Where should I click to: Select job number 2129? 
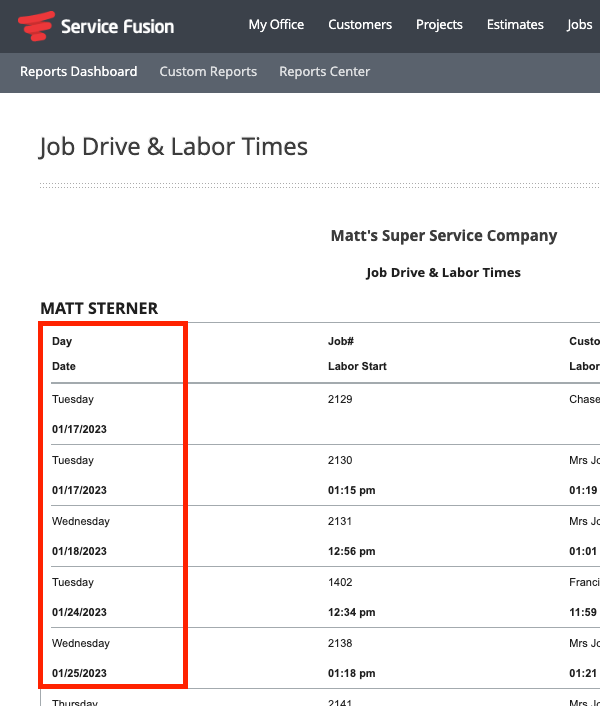[340, 399]
